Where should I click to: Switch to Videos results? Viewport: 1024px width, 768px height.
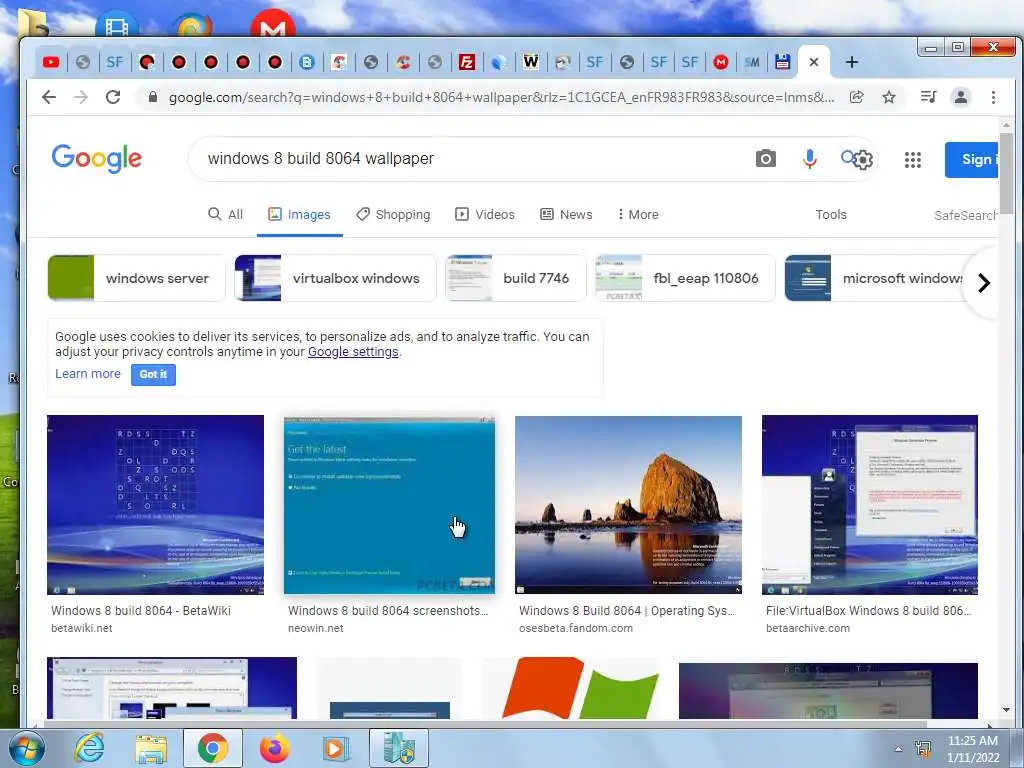(485, 214)
